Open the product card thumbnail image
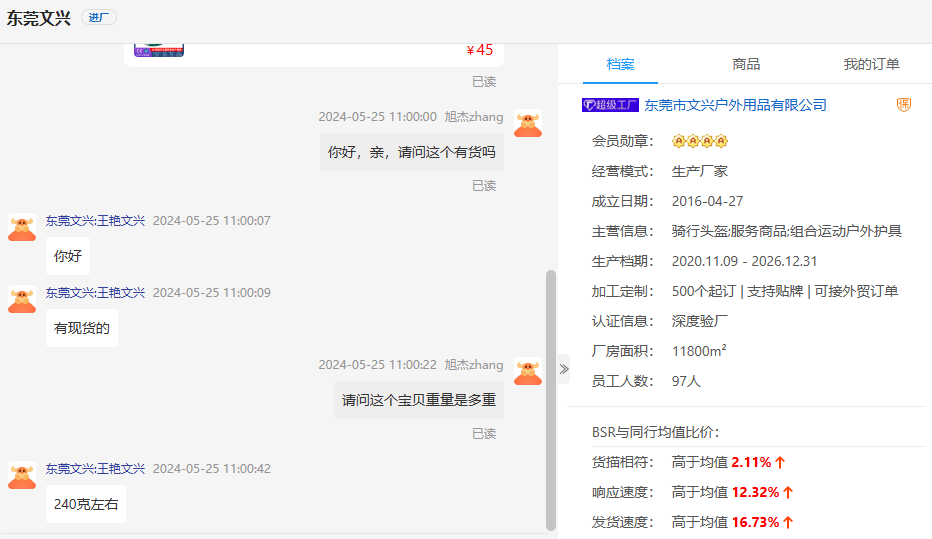Image resolution: width=932 pixels, height=539 pixels. click(x=159, y=50)
